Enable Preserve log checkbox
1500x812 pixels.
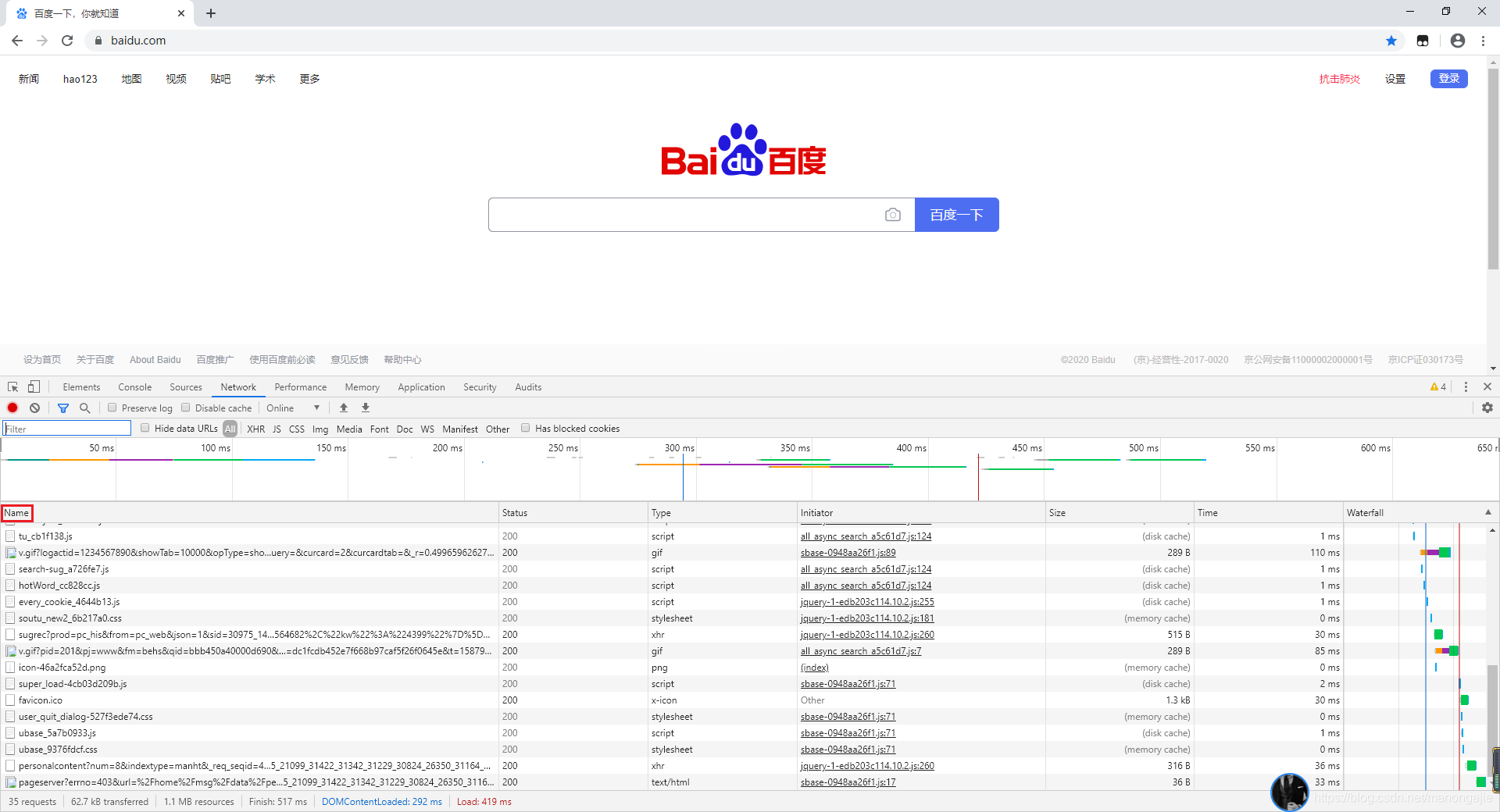tap(112, 408)
